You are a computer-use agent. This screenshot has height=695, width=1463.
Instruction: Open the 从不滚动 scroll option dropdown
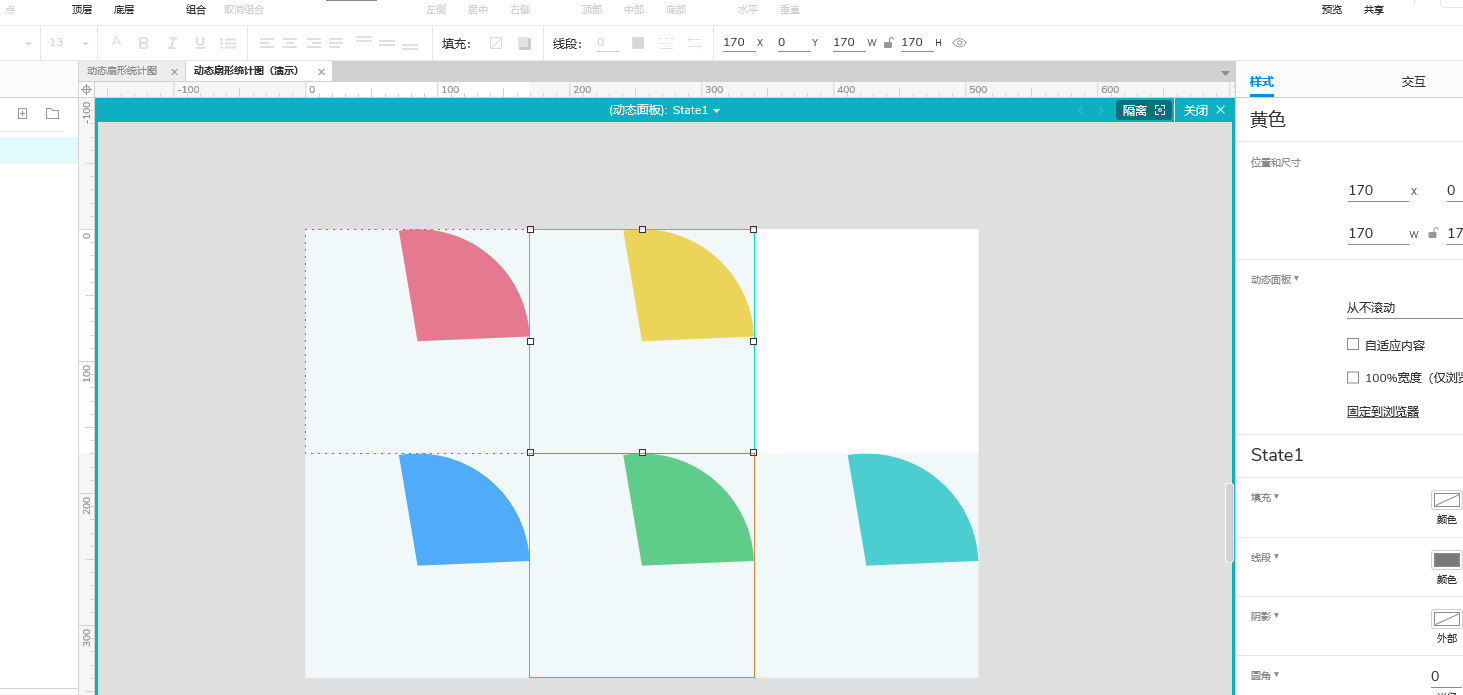tap(1405, 308)
